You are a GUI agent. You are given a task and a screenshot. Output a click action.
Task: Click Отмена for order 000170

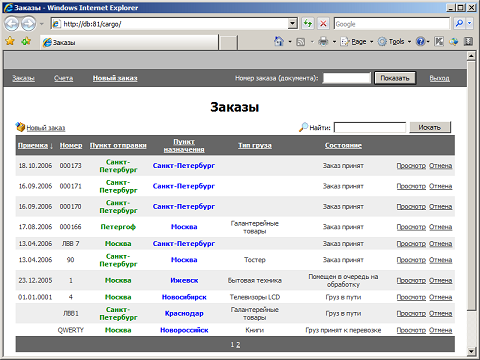[x=440, y=207]
